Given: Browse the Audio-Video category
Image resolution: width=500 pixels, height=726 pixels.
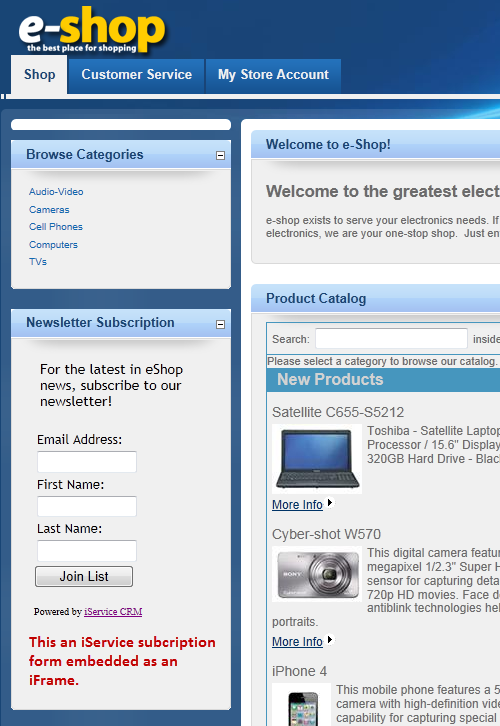Looking at the screenshot, I should (56, 192).
